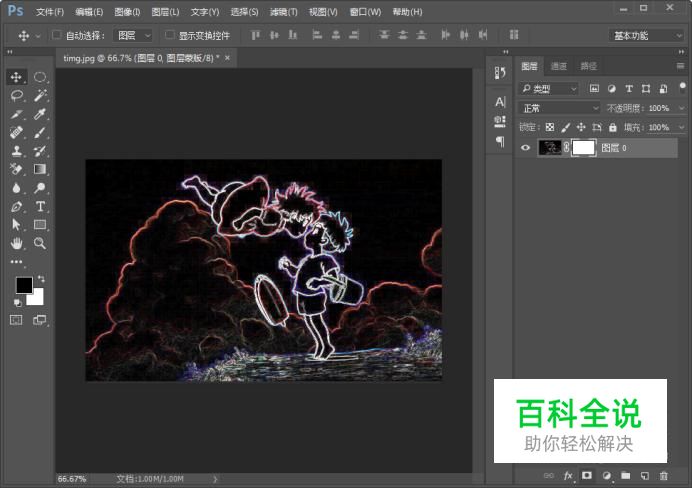Open the 文件(F) menu

pyautogui.click(x=50, y=12)
